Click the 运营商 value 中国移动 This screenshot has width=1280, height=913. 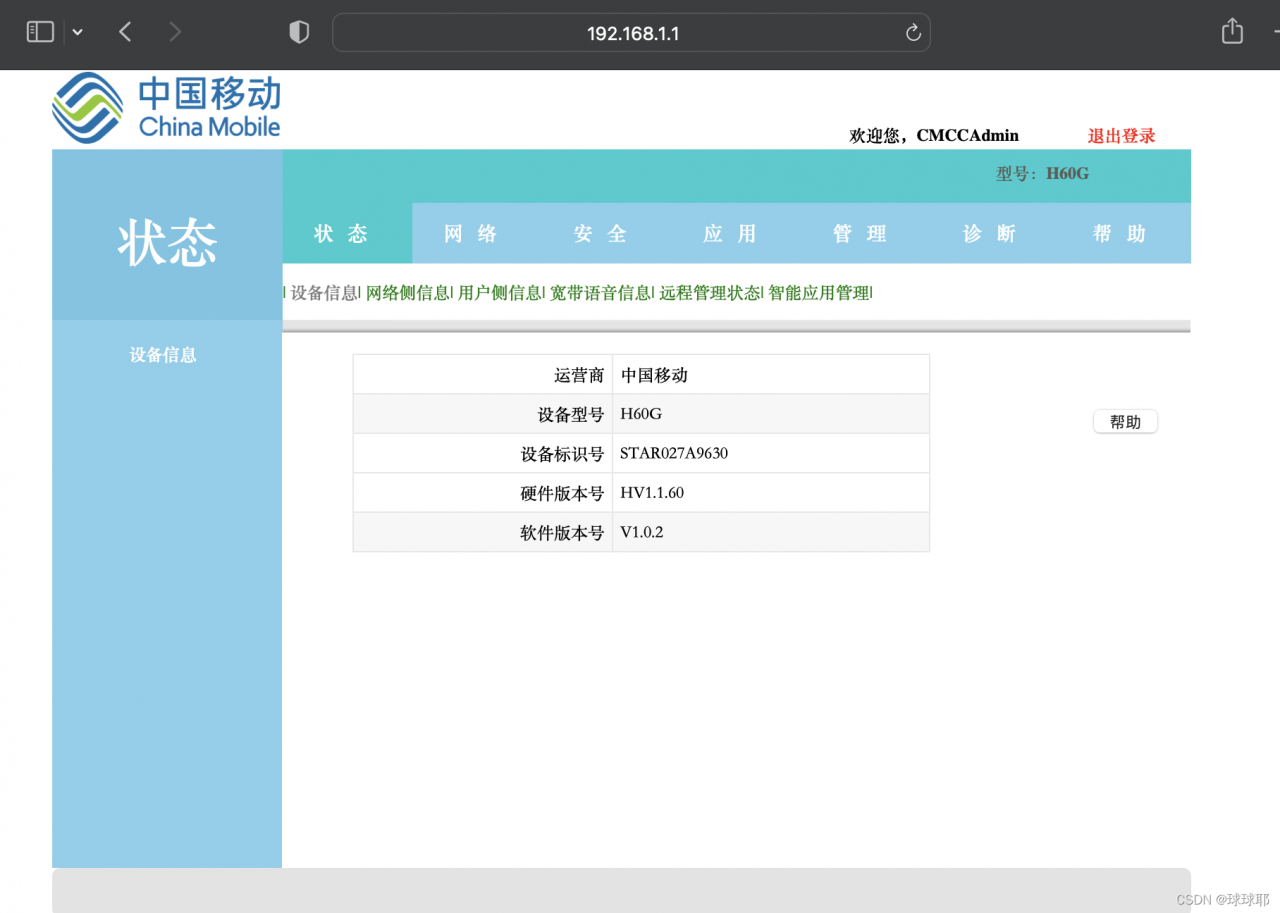655,375
